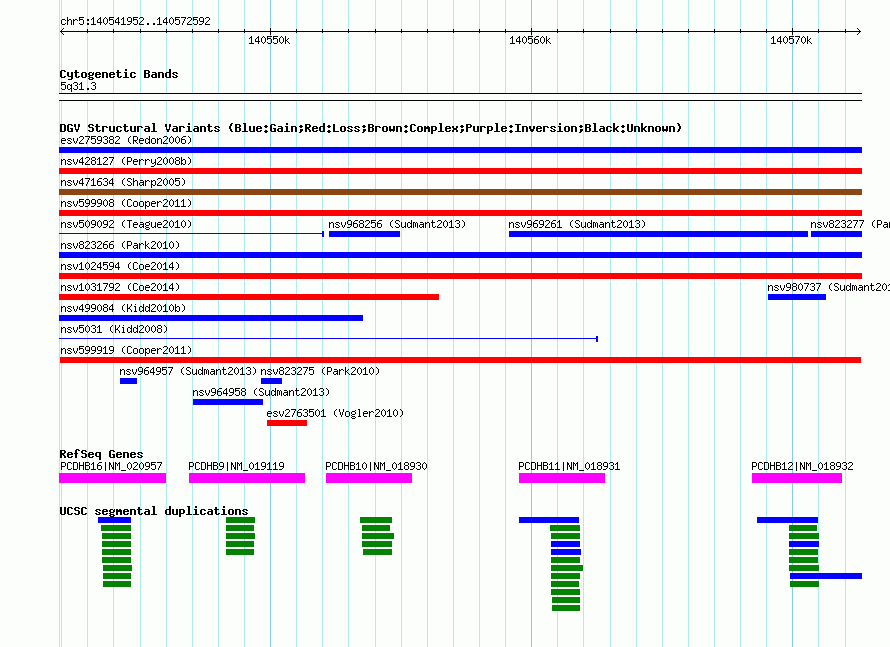Click the nsv5031 (Kidd2008) label
This screenshot has height=647, width=890.
coord(114,329)
